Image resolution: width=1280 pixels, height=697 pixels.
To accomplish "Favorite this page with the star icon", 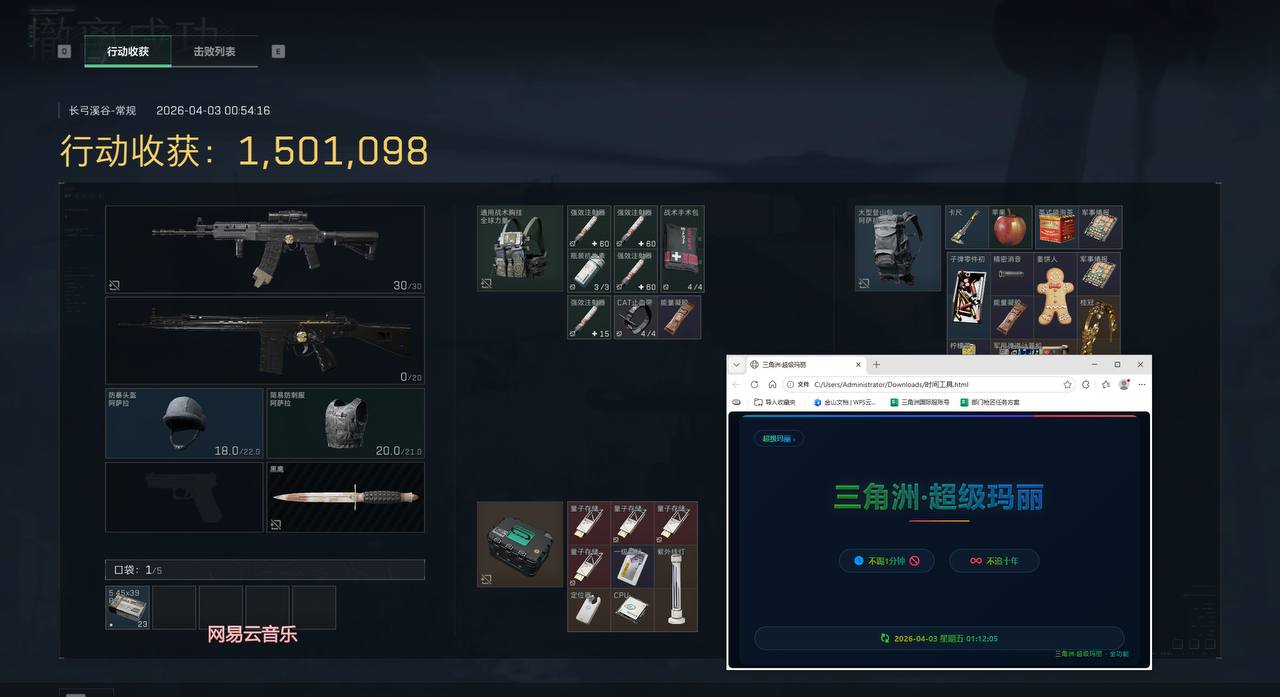I will click(1067, 384).
